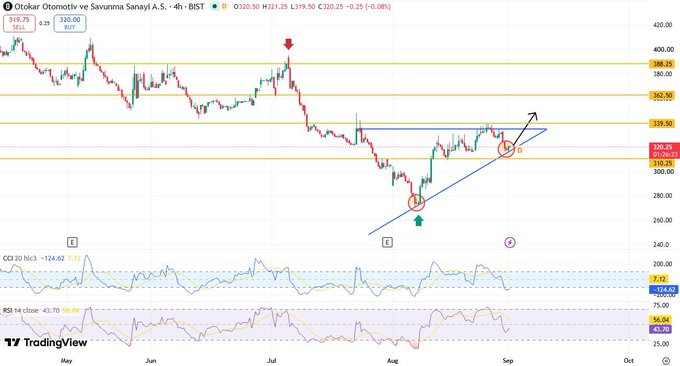Open the Otokar symbol title
The width and height of the screenshot is (680, 366).
[x=90, y=7]
